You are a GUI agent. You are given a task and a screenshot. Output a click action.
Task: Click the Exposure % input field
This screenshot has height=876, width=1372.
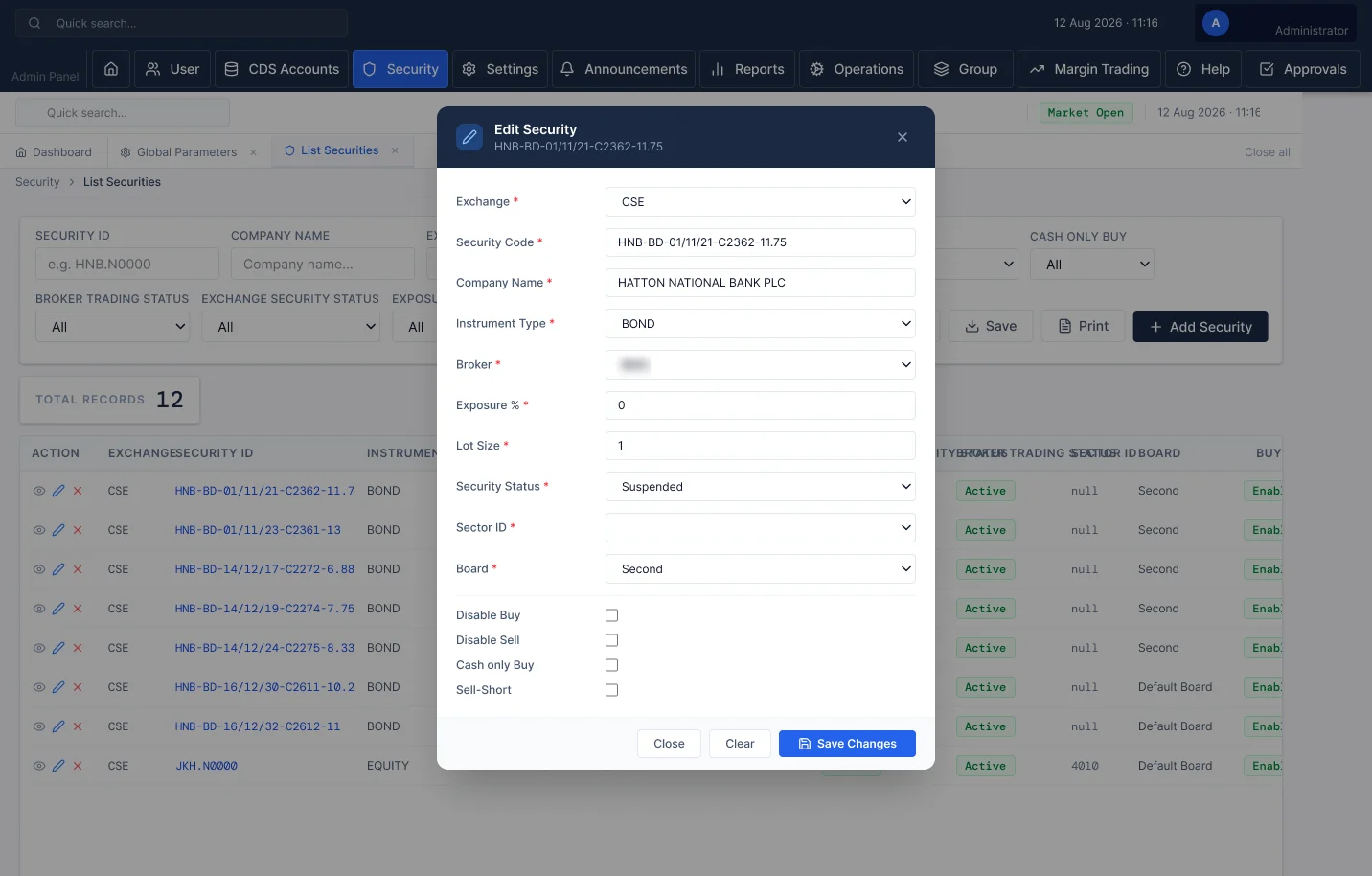click(x=761, y=405)
